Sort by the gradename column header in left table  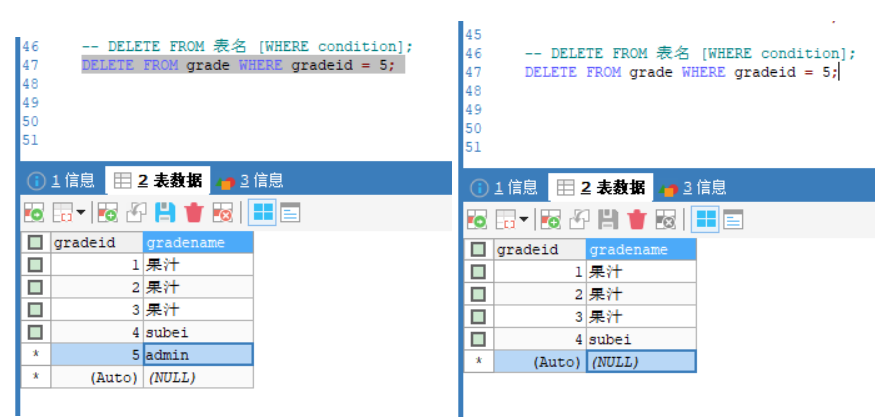pyautogui.click(x=198, y=243)
